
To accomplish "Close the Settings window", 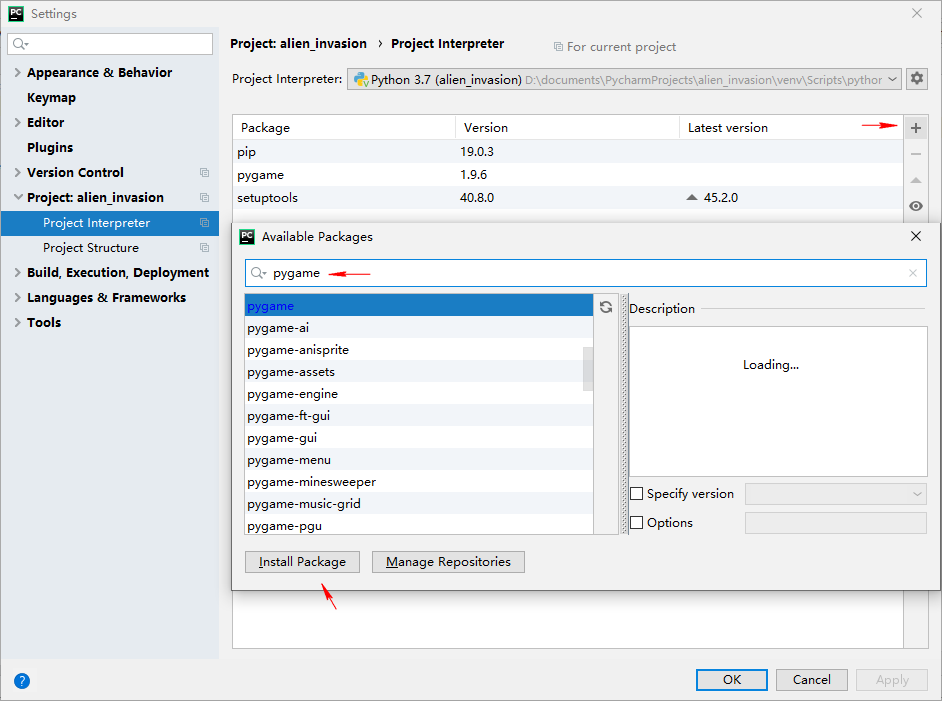I will 917,13.
